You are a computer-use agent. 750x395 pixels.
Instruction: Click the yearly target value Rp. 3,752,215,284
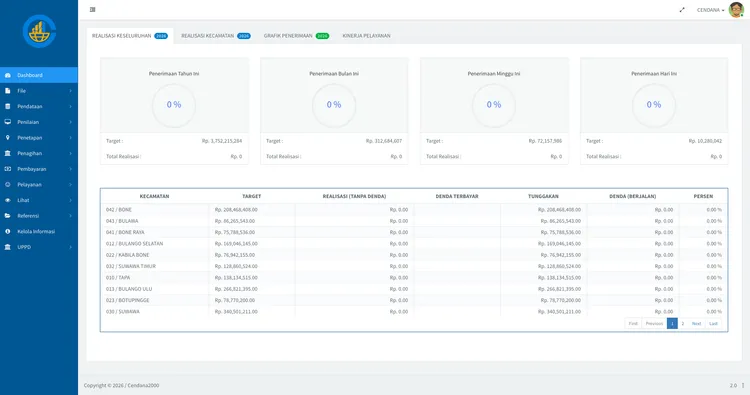point(222,141)
